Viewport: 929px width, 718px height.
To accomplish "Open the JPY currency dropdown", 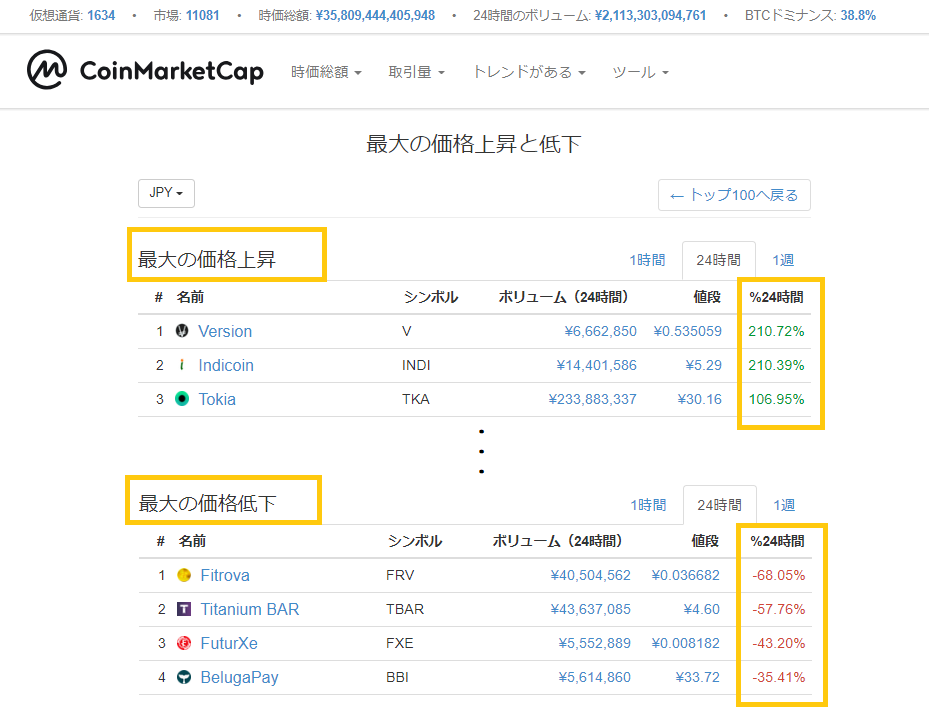I will click(166, 193).
